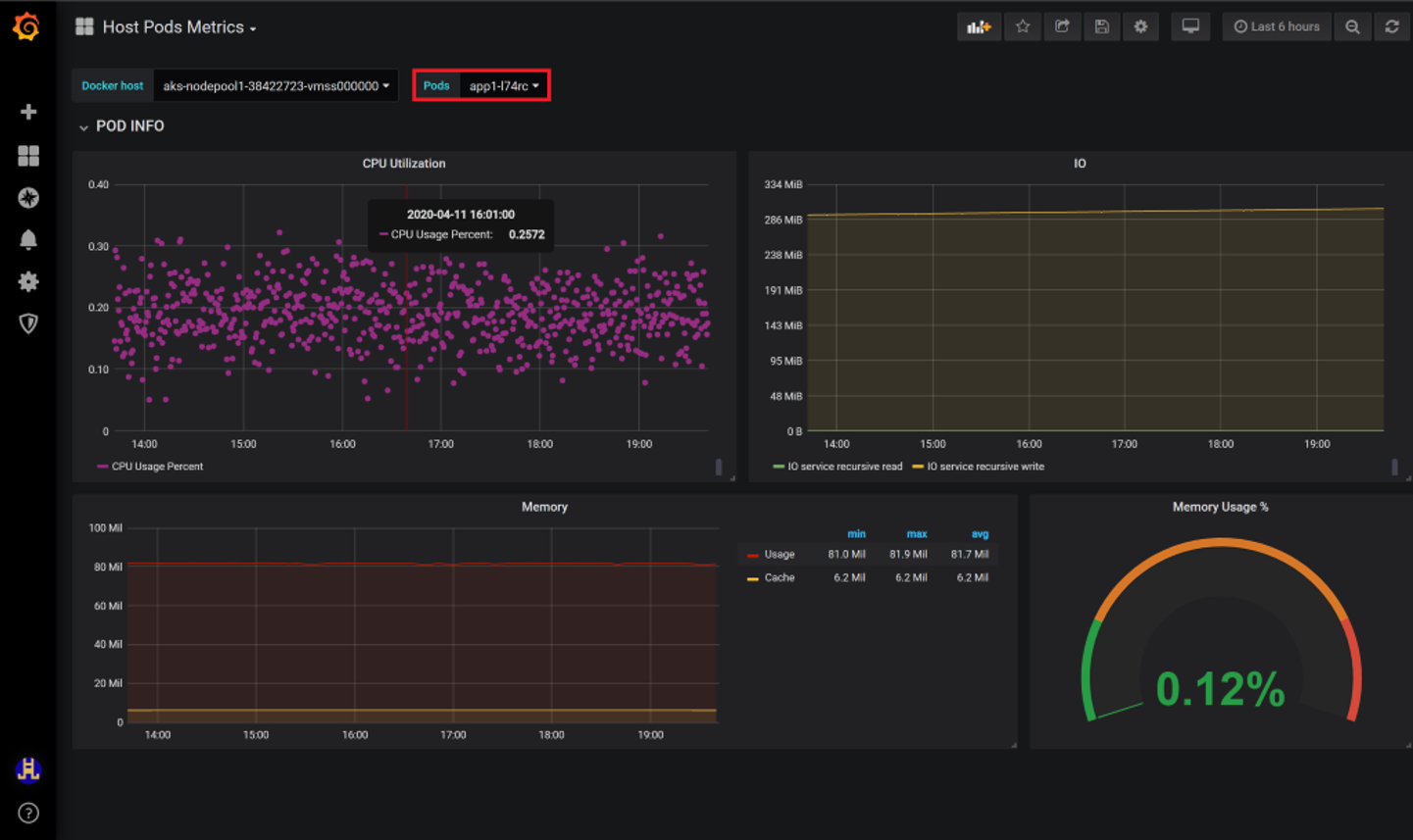Star this dashboard as favorite
This screenshot has height=840, width=1413.
(1023, 27)
